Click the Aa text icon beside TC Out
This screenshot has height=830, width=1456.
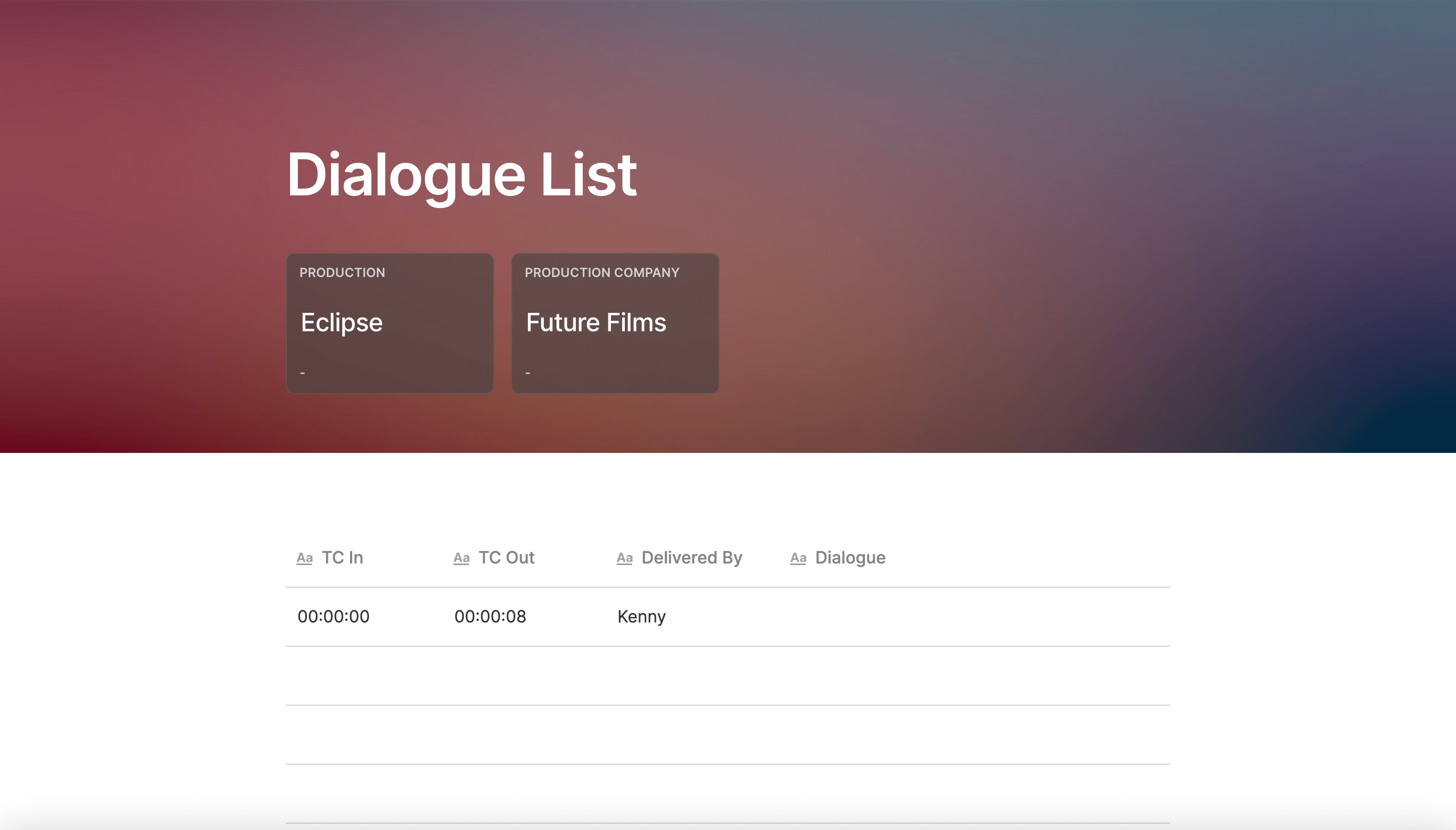[x=462, y=558]
